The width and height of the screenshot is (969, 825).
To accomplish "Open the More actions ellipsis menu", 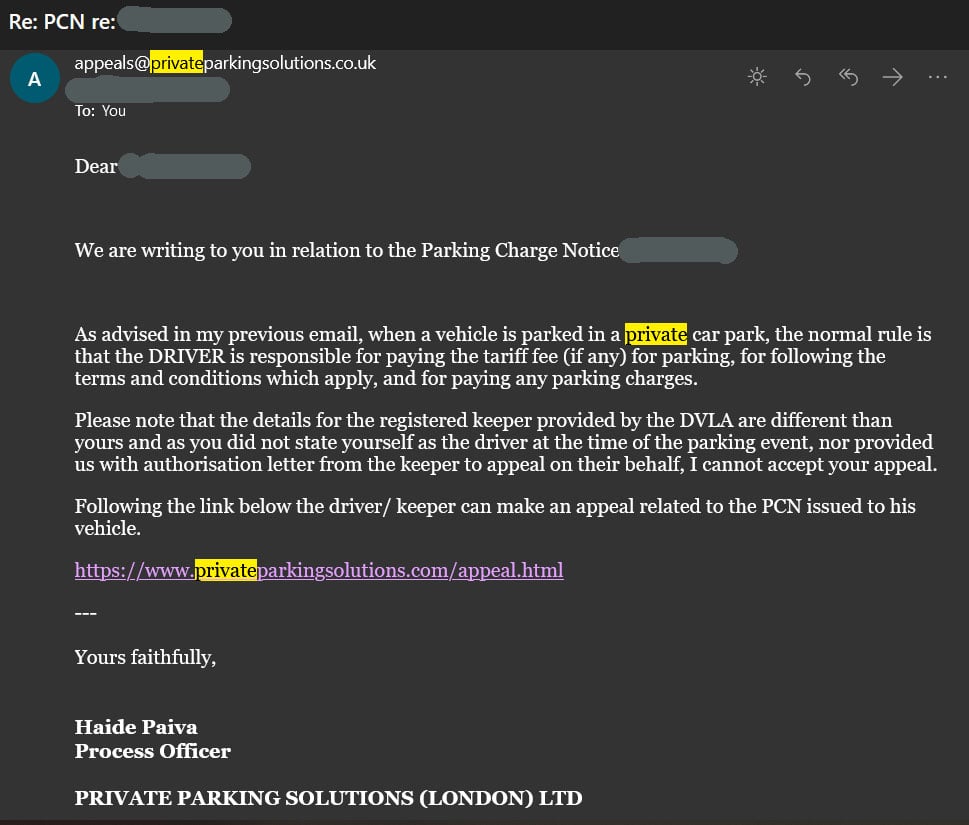I will [x=937, y=77].
